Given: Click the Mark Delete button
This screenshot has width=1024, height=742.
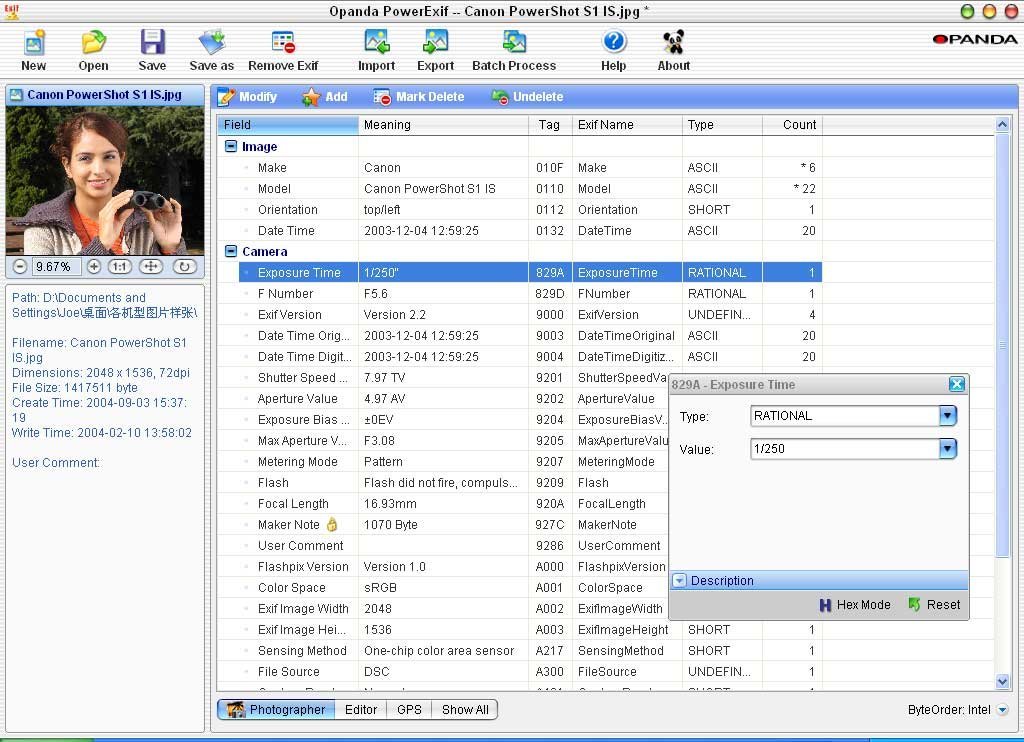Looking at the screenshot, I should [x=419, y=97].
